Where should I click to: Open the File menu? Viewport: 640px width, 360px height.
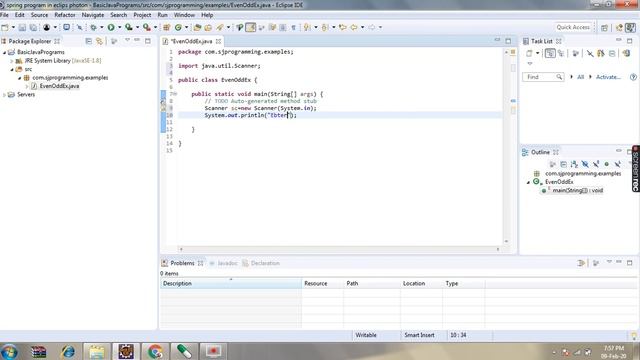(4, 15)
